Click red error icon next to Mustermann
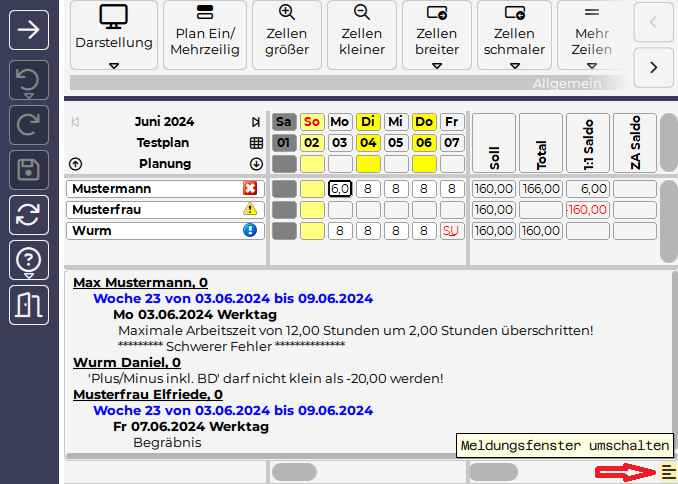 pyautogui.click(x=249, y=188)
